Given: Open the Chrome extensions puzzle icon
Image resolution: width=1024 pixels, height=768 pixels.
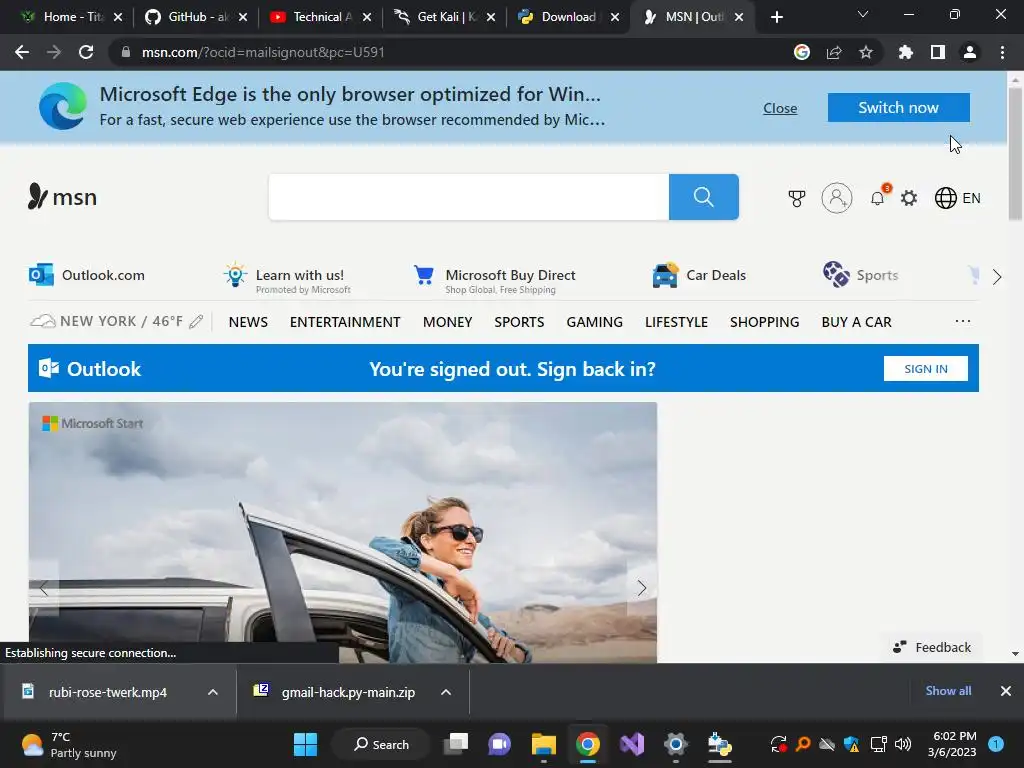Looking at the screenshot, I should click(905, 52).
